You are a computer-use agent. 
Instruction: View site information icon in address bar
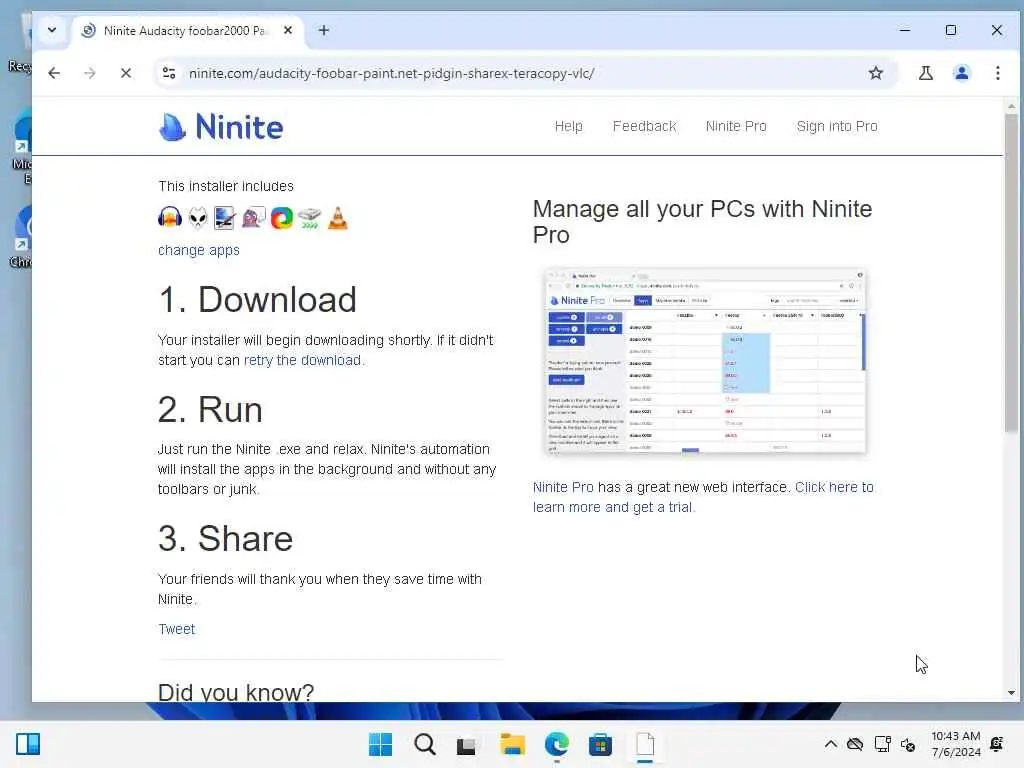pos(169,73)
